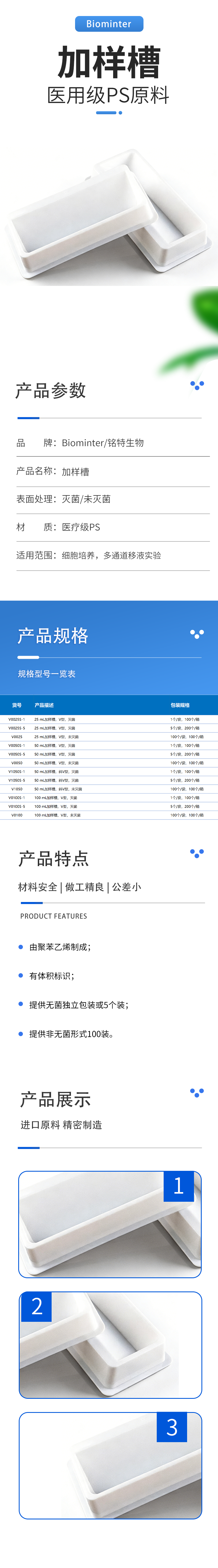The width and height of the screenshot is (218, 1568).
Task: Click the 加样槽 main title
Action: click(x=109, y=62)
